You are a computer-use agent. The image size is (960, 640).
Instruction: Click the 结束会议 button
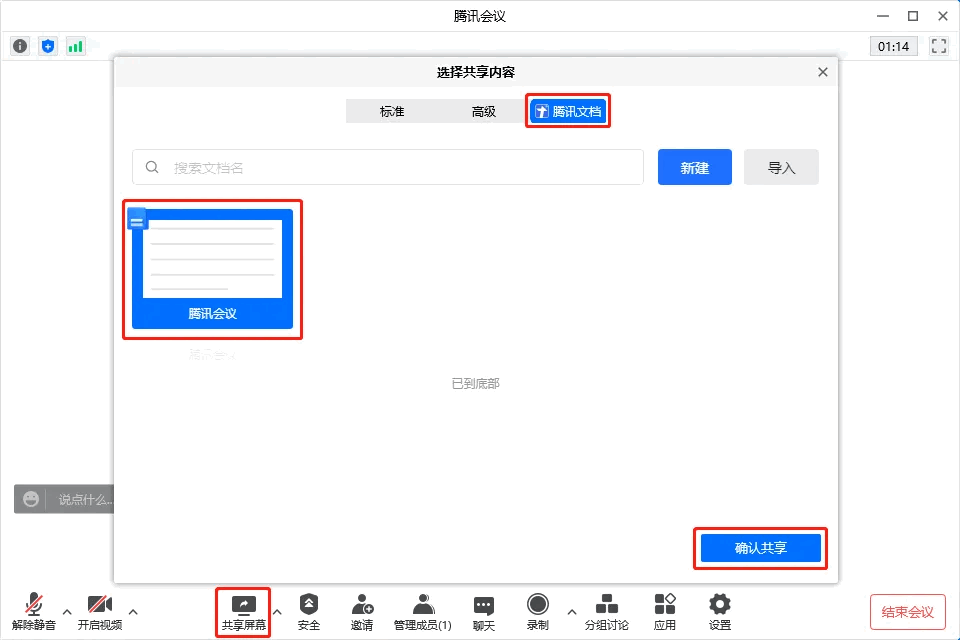tap(907, 612)
